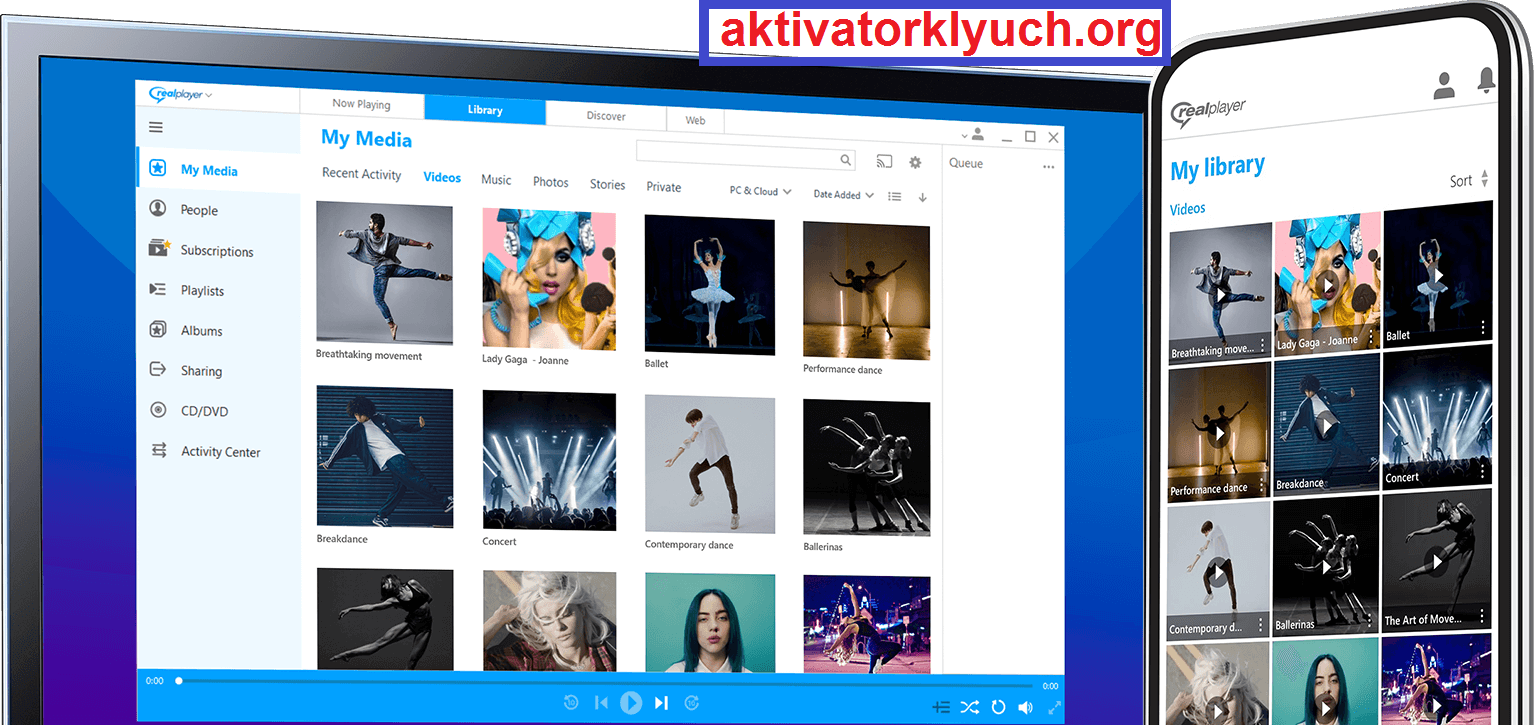Viewport: 1534px width, 725px height.
Task: Open the Concert thumbnail on desktop
Action: pyautogui.click(x=549, y=460)
